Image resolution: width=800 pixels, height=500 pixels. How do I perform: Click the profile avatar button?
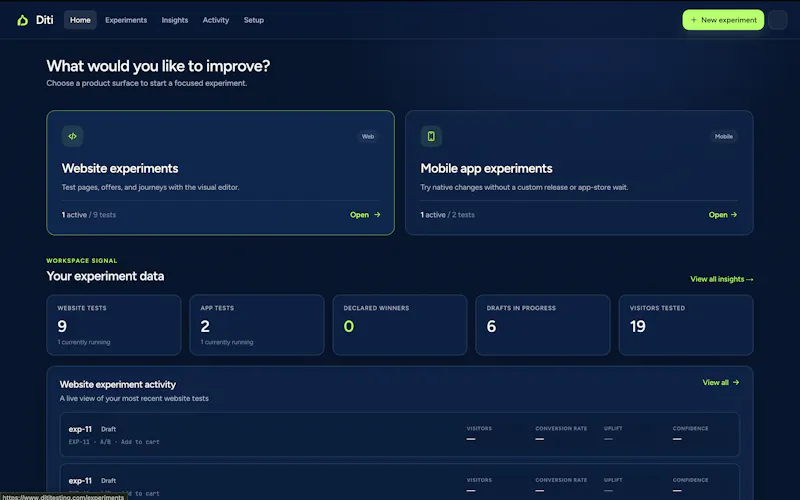778,20
